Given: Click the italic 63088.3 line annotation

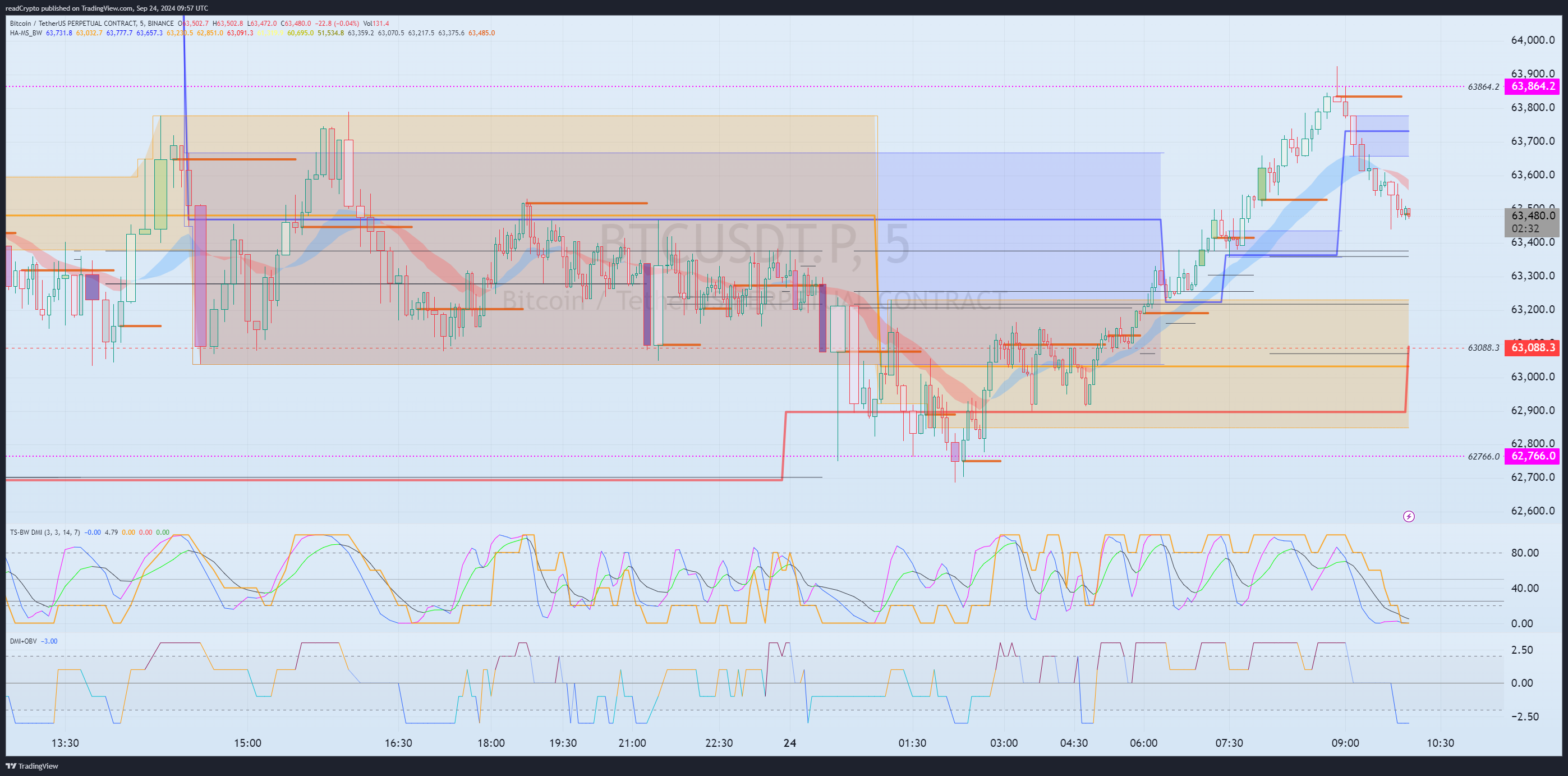Looking at the screenshot, I should 1483,348.
